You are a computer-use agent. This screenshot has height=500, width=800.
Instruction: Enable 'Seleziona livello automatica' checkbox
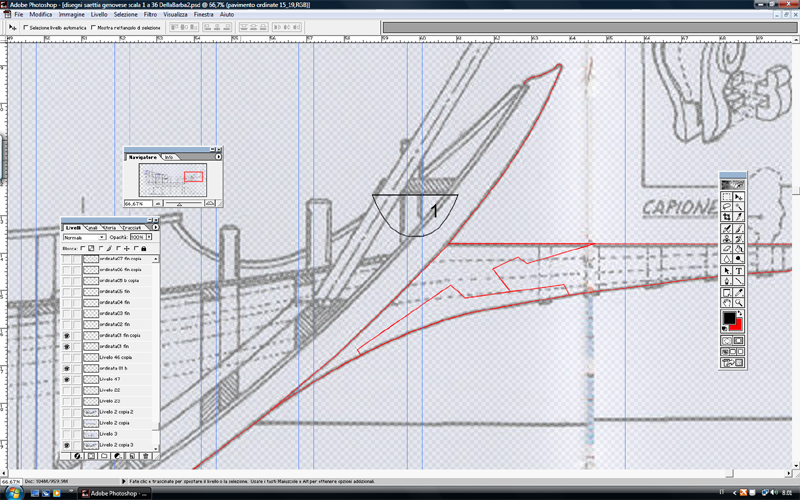tap(23, 28)
